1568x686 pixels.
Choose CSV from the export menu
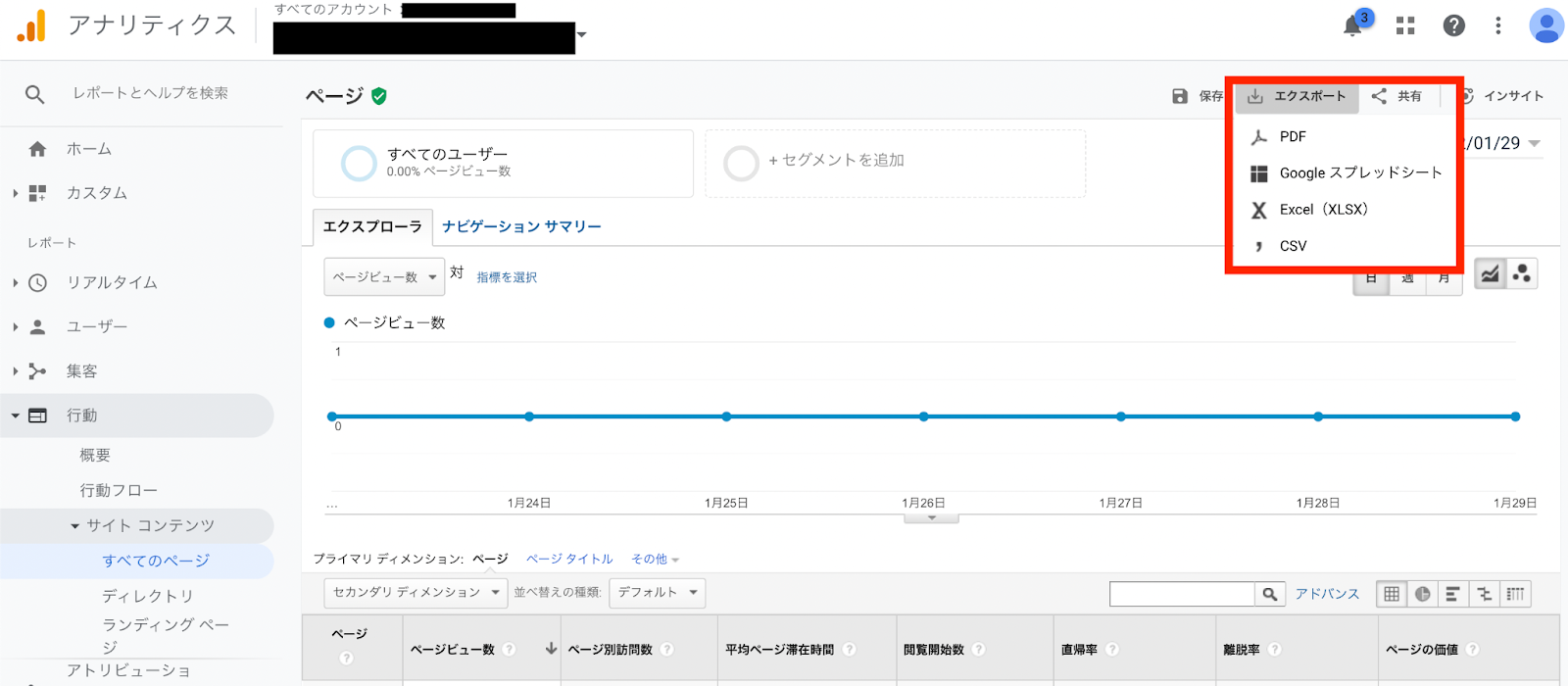(1293, 246)
